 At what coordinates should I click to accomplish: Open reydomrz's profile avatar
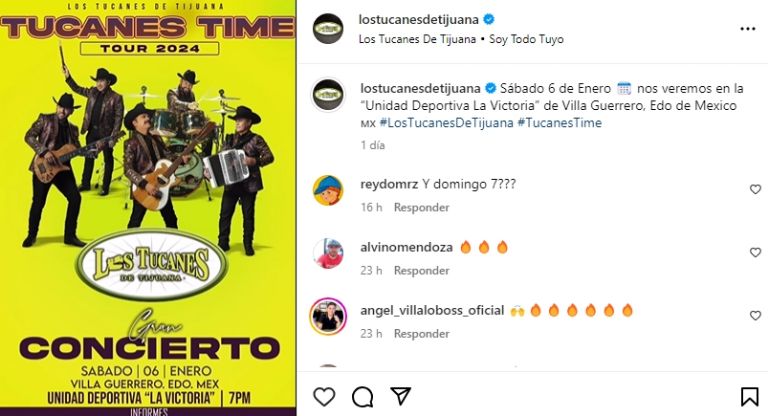point(328,190)
